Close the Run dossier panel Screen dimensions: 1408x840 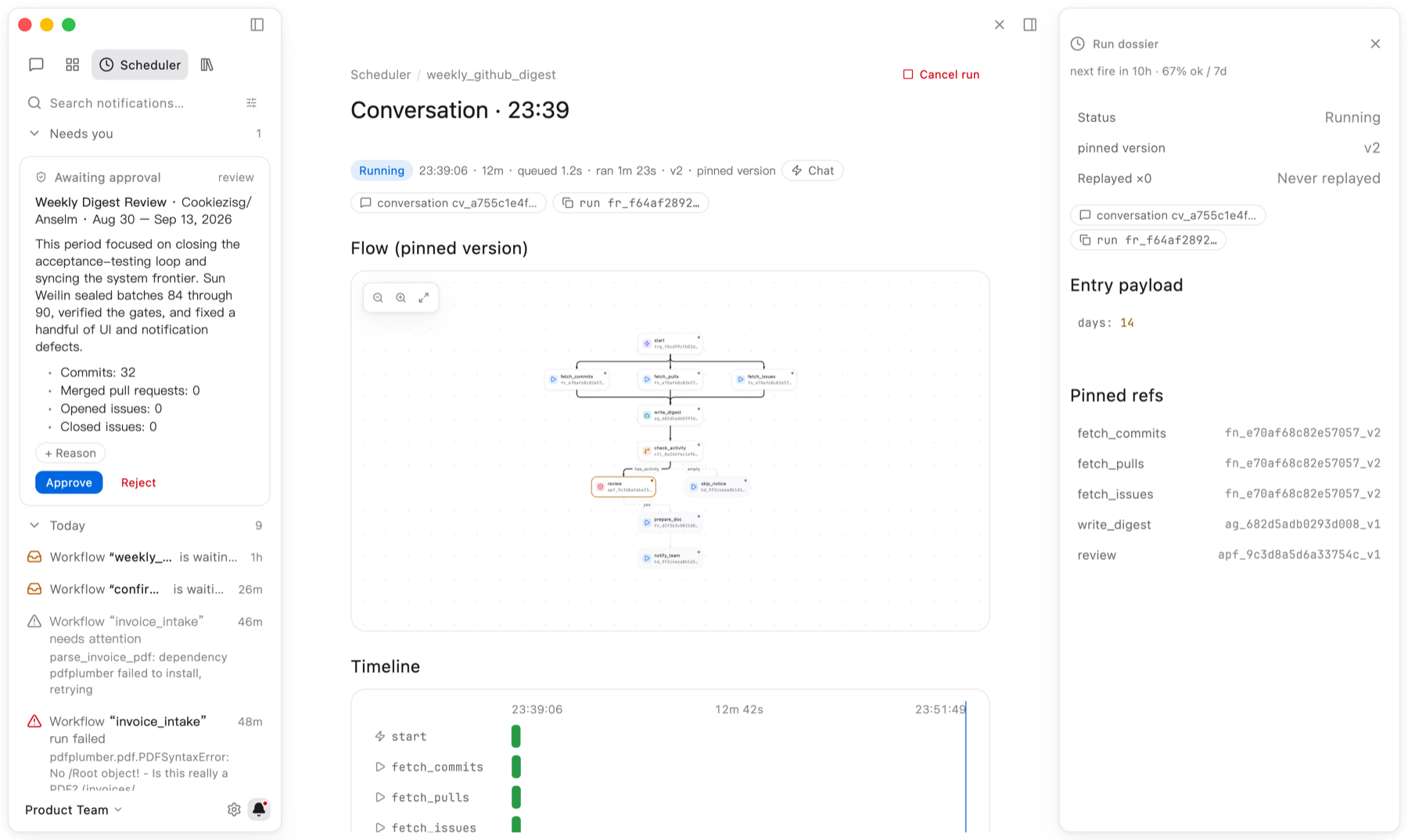1375,44
